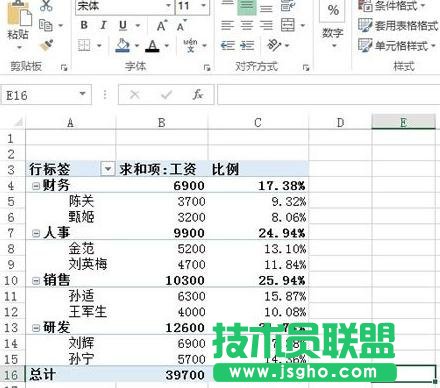Align text to top

click(x=227, y=5)
